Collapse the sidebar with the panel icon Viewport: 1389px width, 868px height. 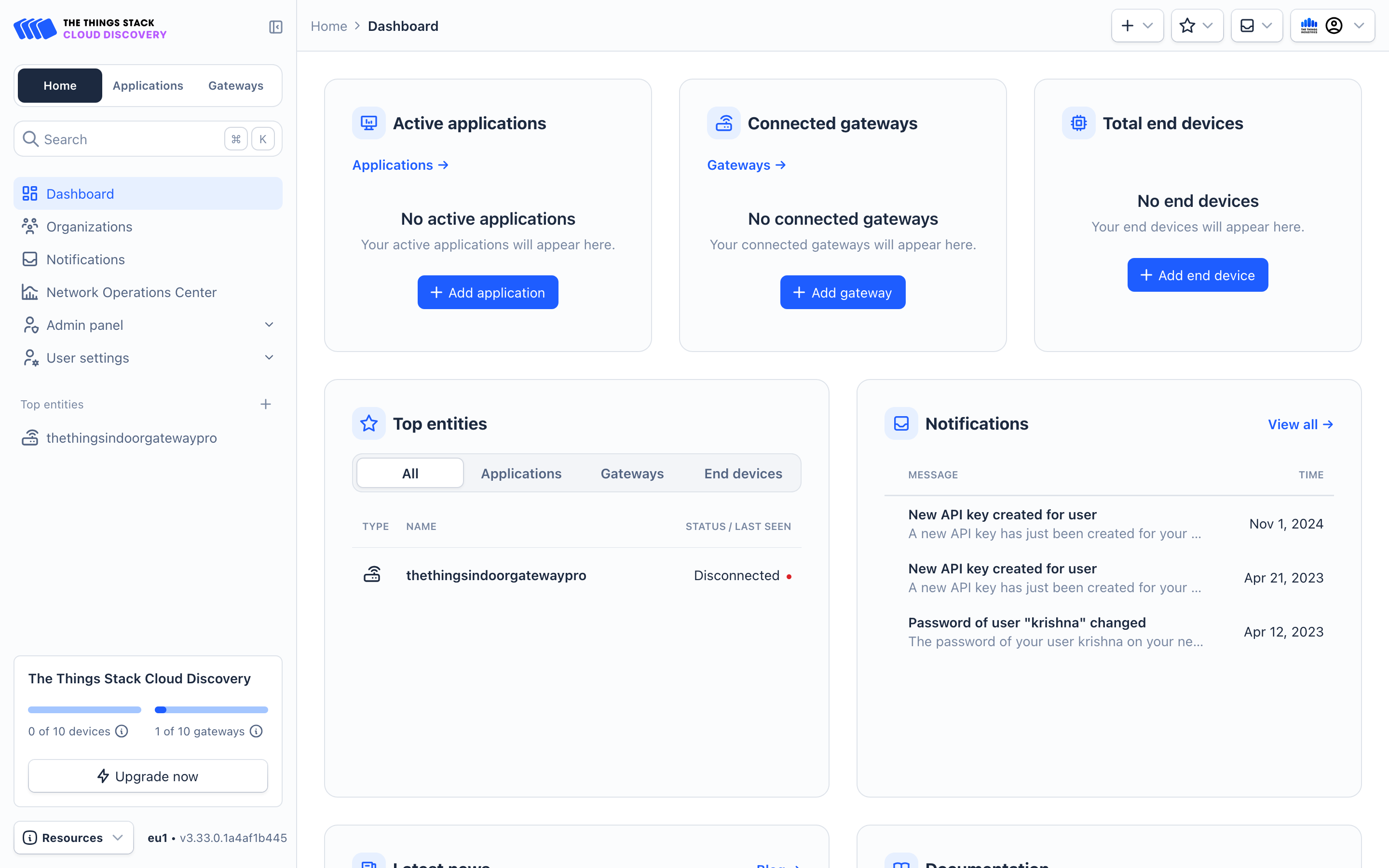point(275,27)
